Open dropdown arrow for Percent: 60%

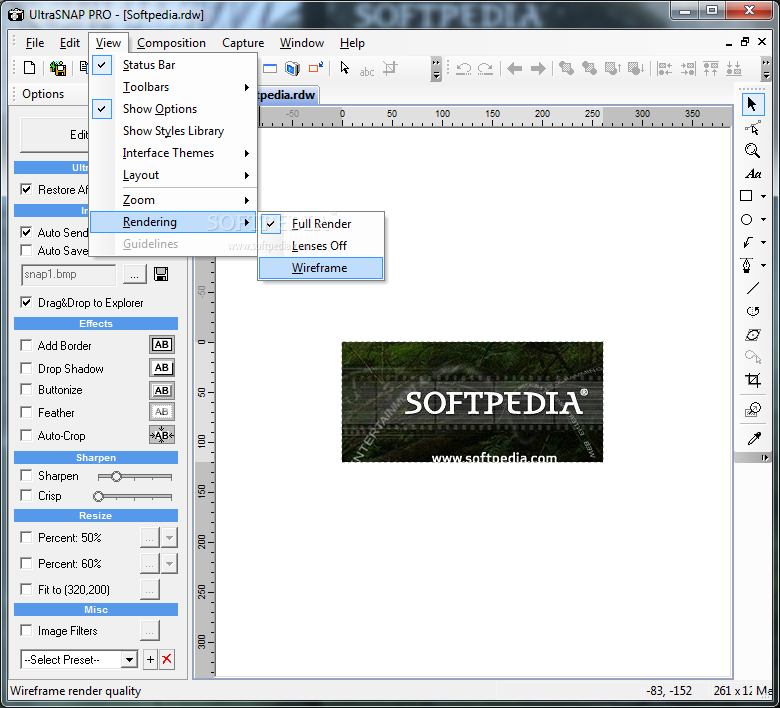[x=170, y=564]
